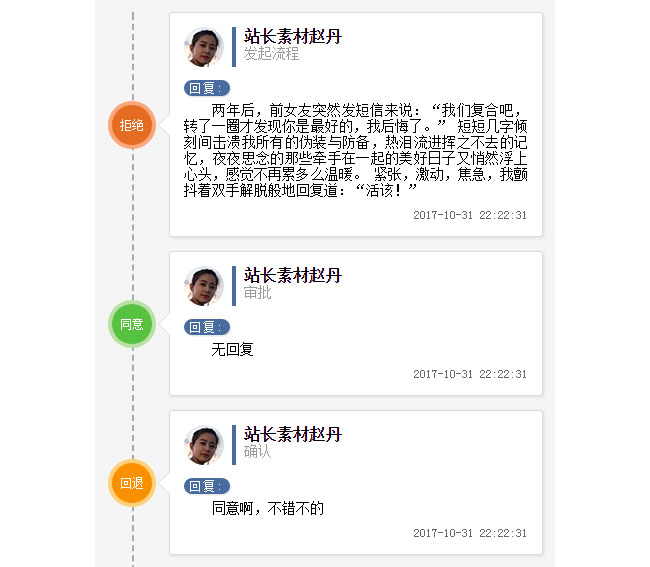Click the timestamp in the 发起流程 card
Viewport: 650px width, 567px height.
click(x=470, y=215)
